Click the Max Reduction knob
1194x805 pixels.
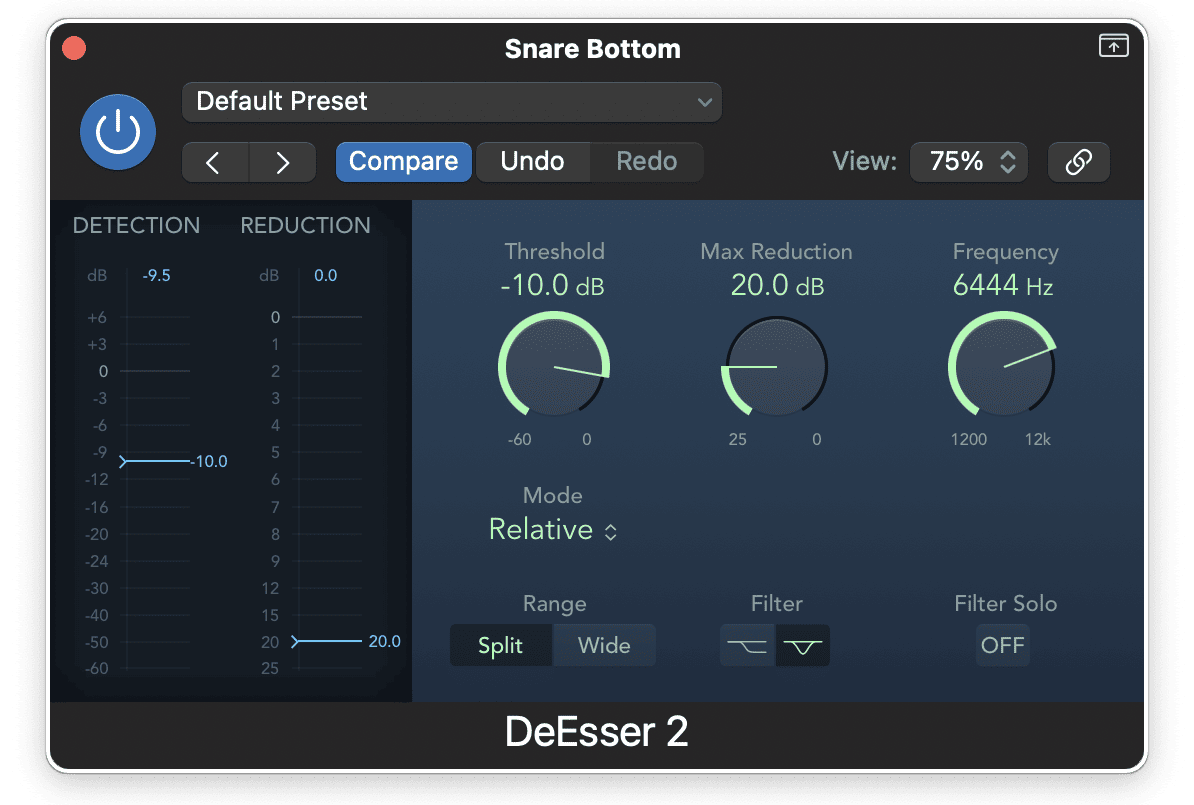pyautogui.click(x=775, y=366)
